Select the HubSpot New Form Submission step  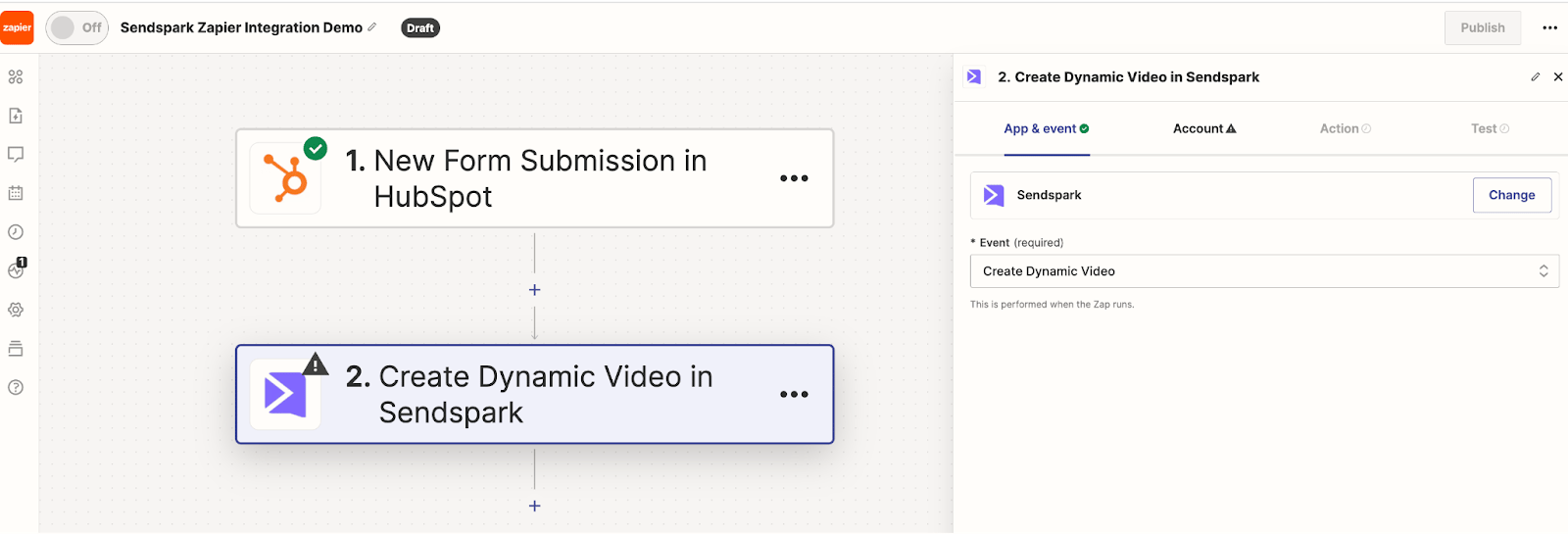[534, 178]
